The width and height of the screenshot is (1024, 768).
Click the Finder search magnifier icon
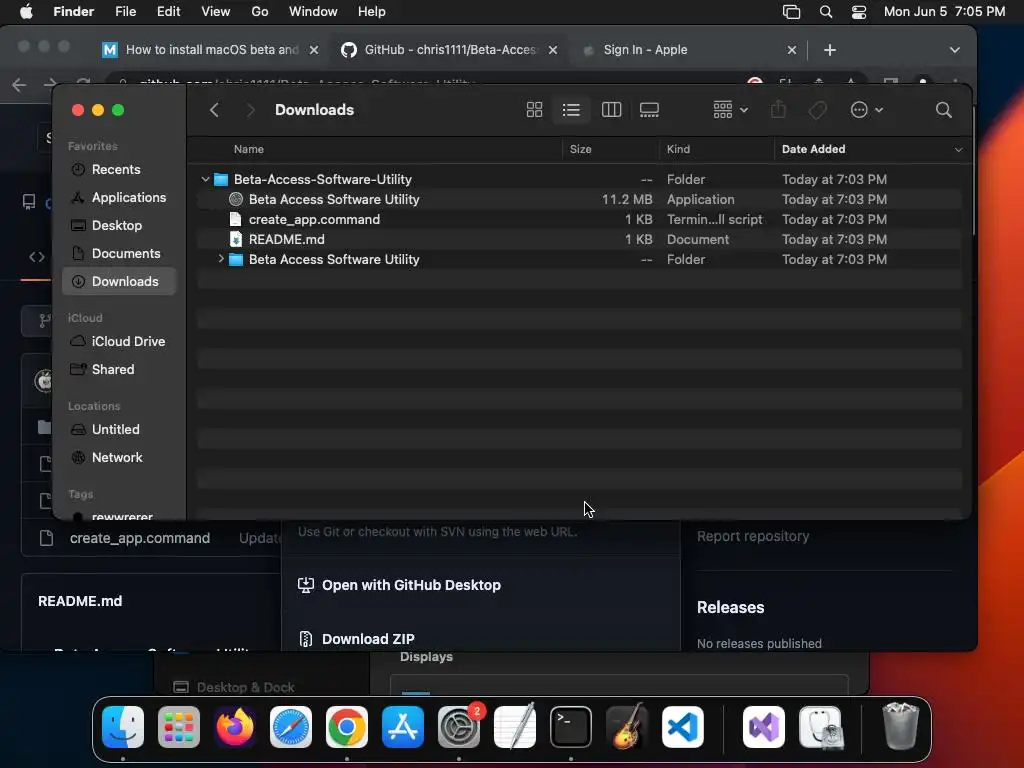(x=943, y=110)
